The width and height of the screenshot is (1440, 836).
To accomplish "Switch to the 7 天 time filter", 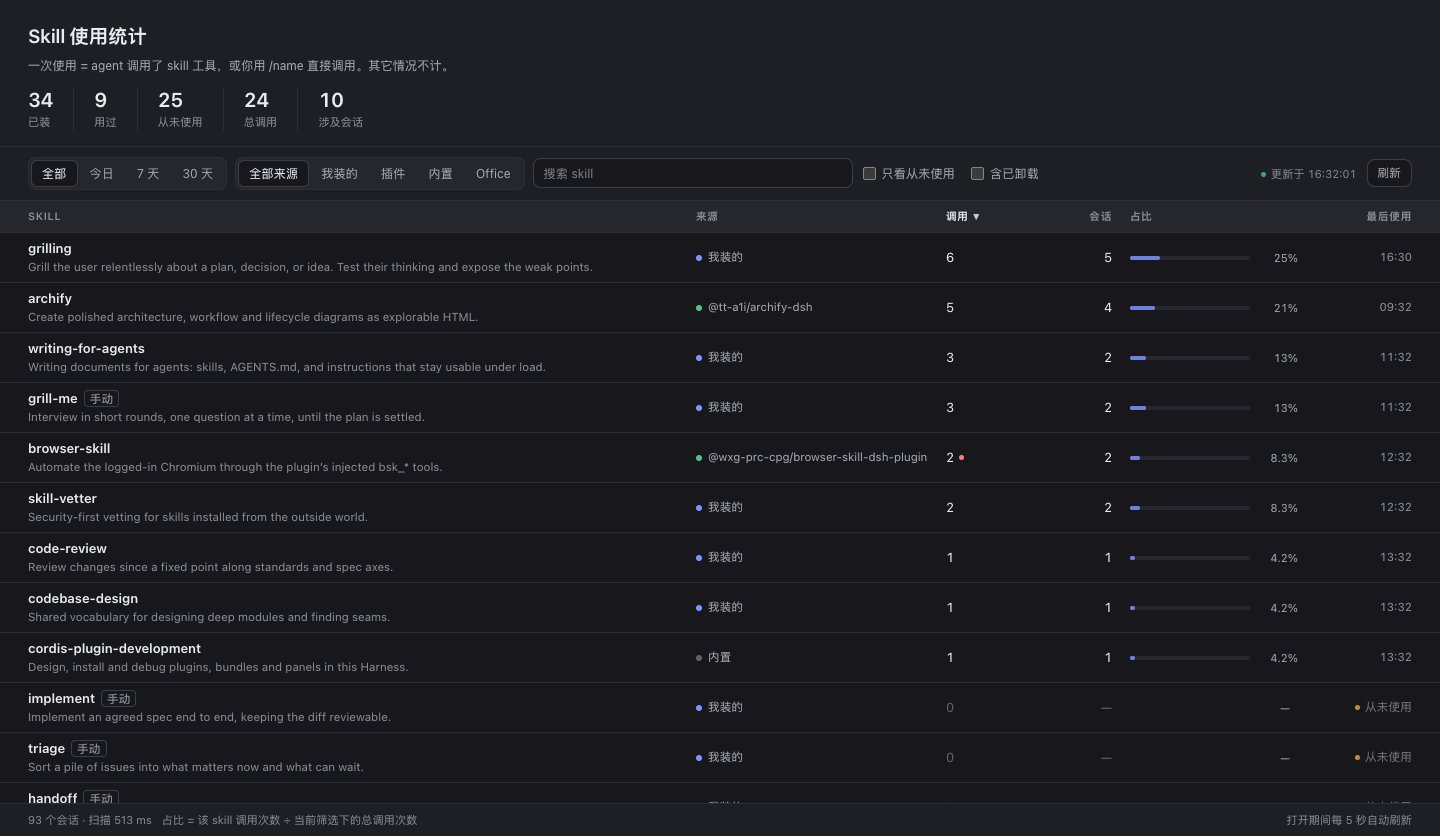I will (148, 173).
